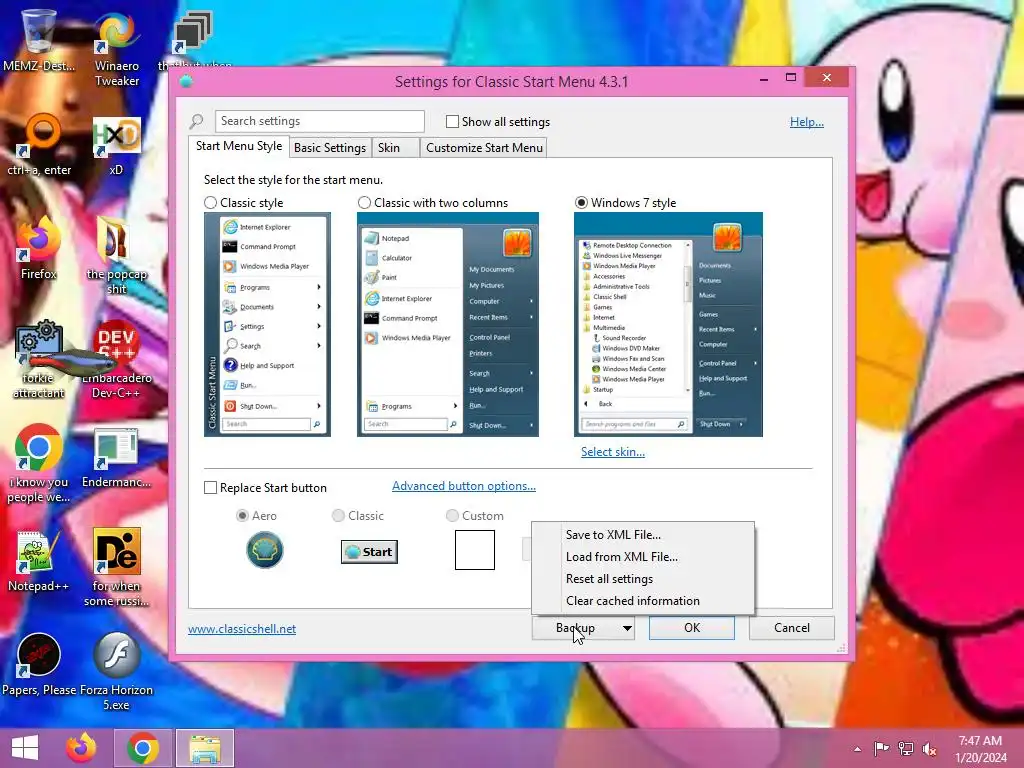Select the 'Windows 7 style' radio button
Viewport: 1024px width, 768px height.
(x=581, y=202)
